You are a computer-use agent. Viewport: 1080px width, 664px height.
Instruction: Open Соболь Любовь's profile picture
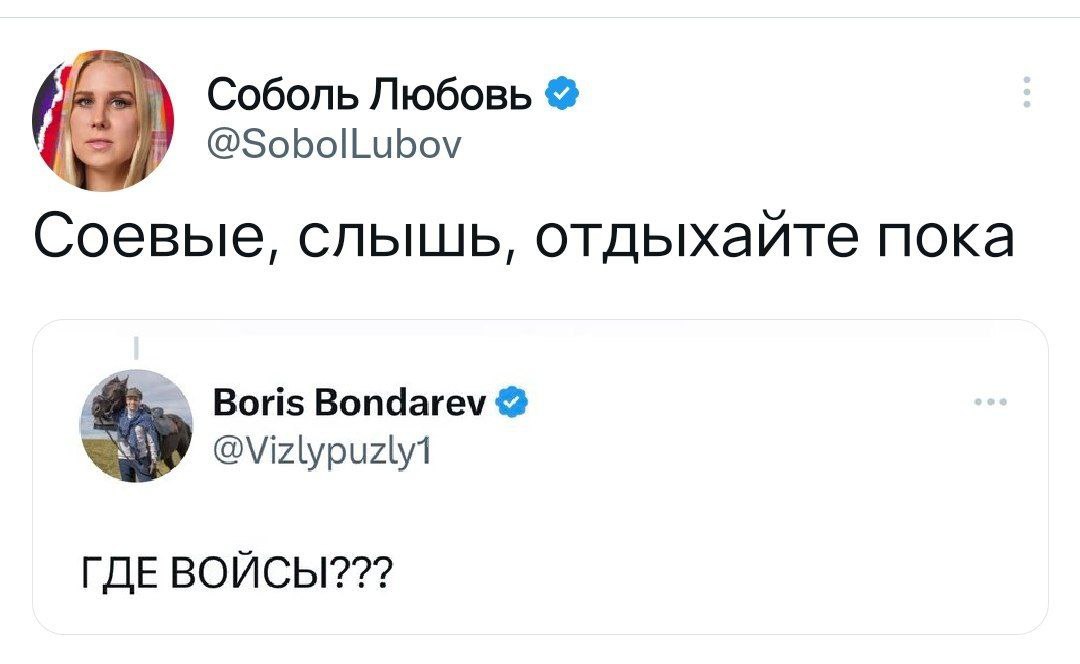click(x=103, y=119)
